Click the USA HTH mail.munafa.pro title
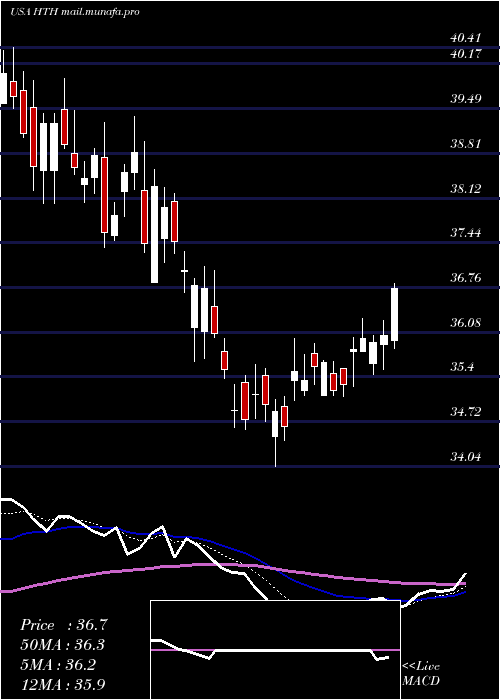Screen dimensions: 500x700 [75, 12]
